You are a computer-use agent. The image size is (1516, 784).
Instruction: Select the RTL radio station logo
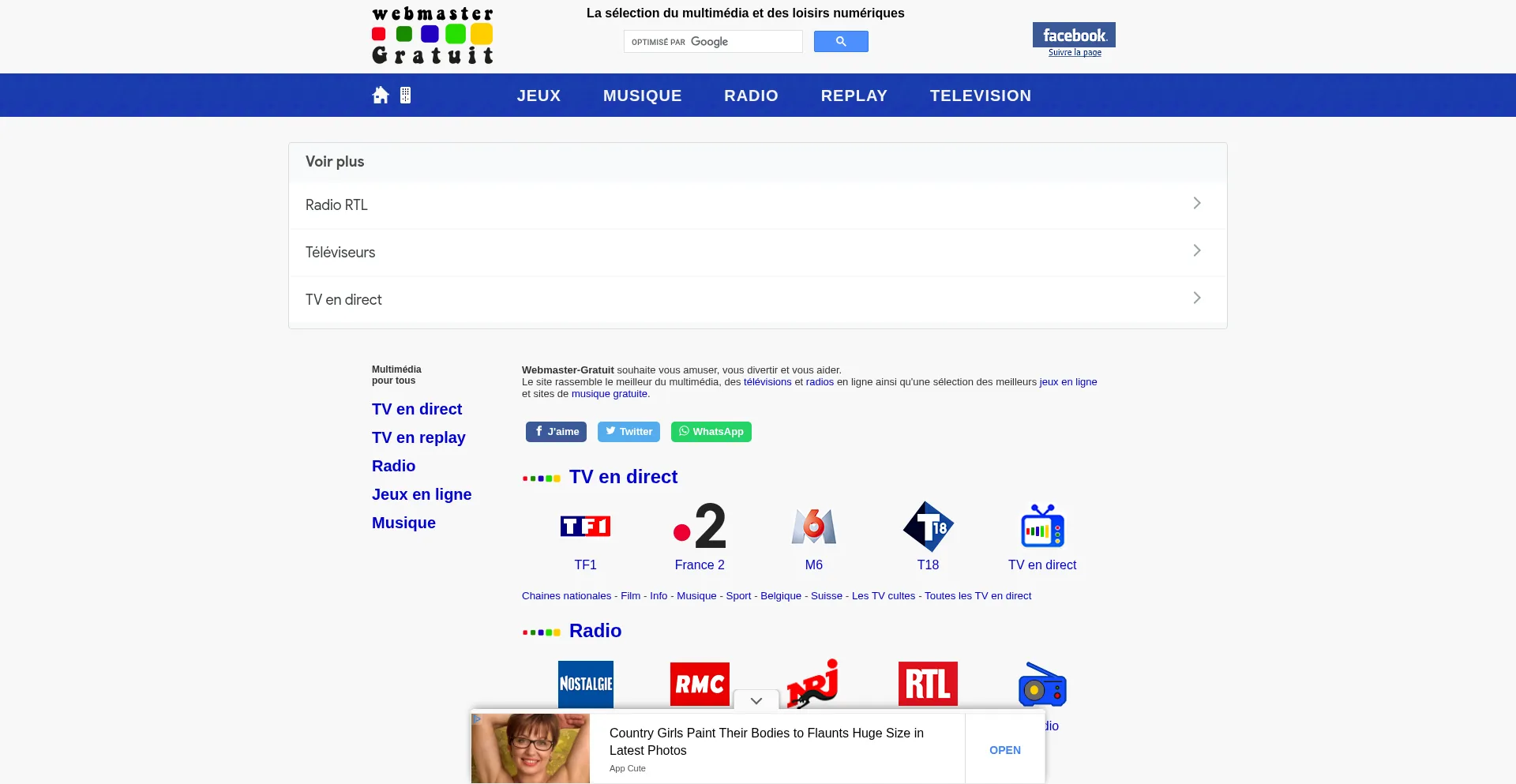coord(928,682)
